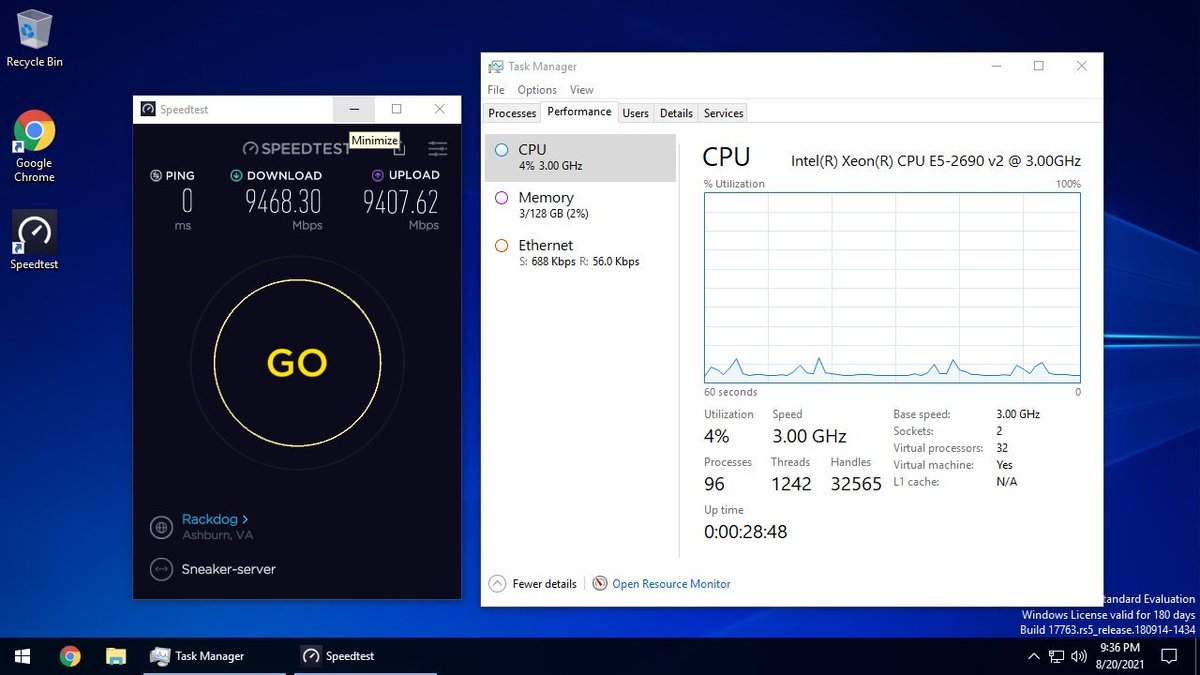The height and width of the screenshot is (675, 1200).
Task: Click the CPU utilization graph
Action: pyautogui.click(x=892, y=288)
